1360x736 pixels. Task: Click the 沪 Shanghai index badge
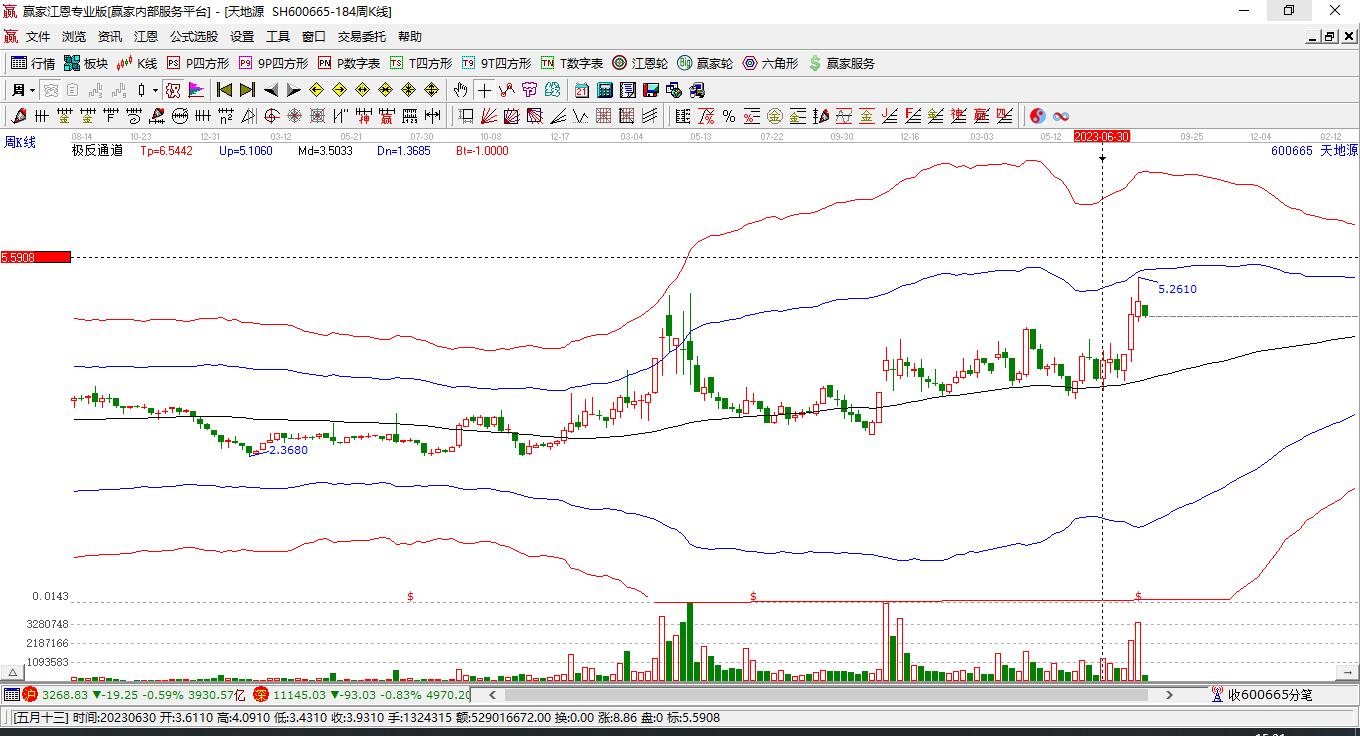click(30, 694)
